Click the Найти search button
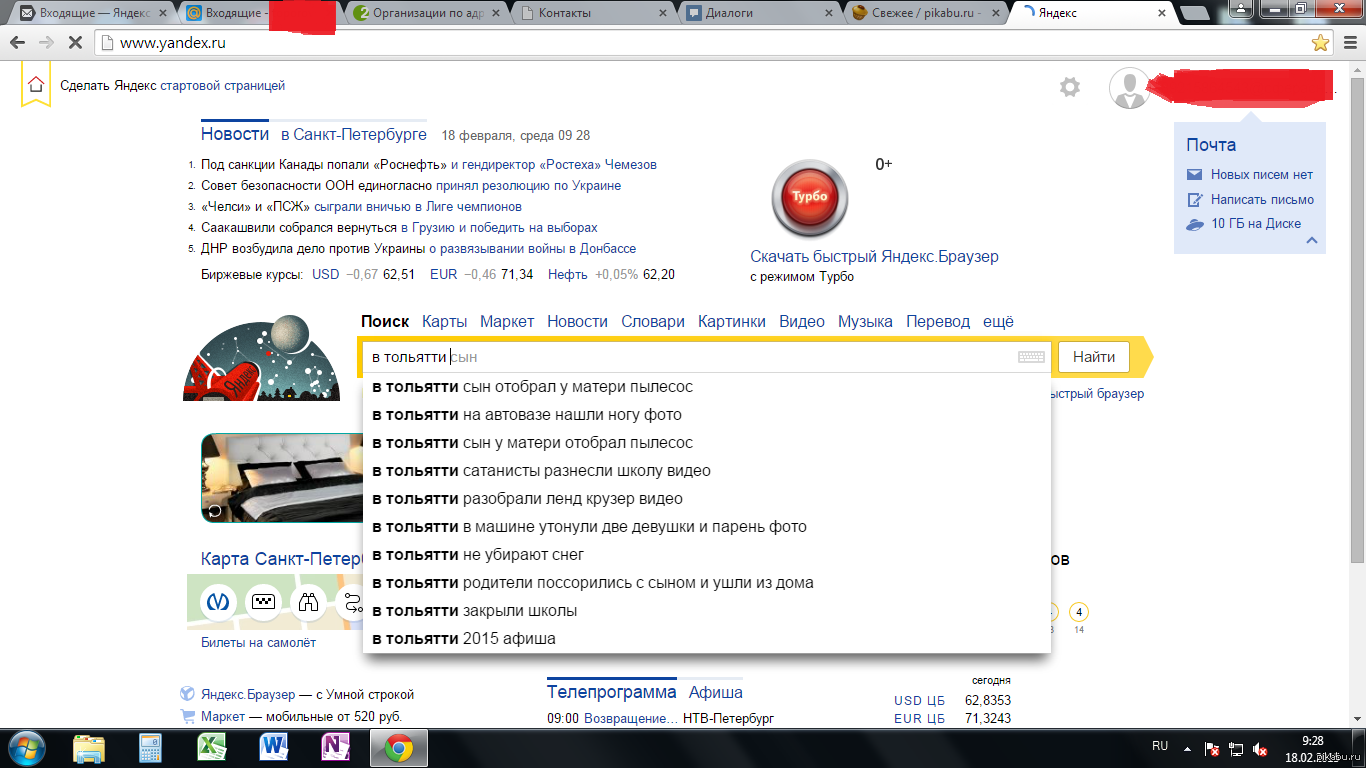Viewport: 1366px width, 768px height. pos(1093,357)
